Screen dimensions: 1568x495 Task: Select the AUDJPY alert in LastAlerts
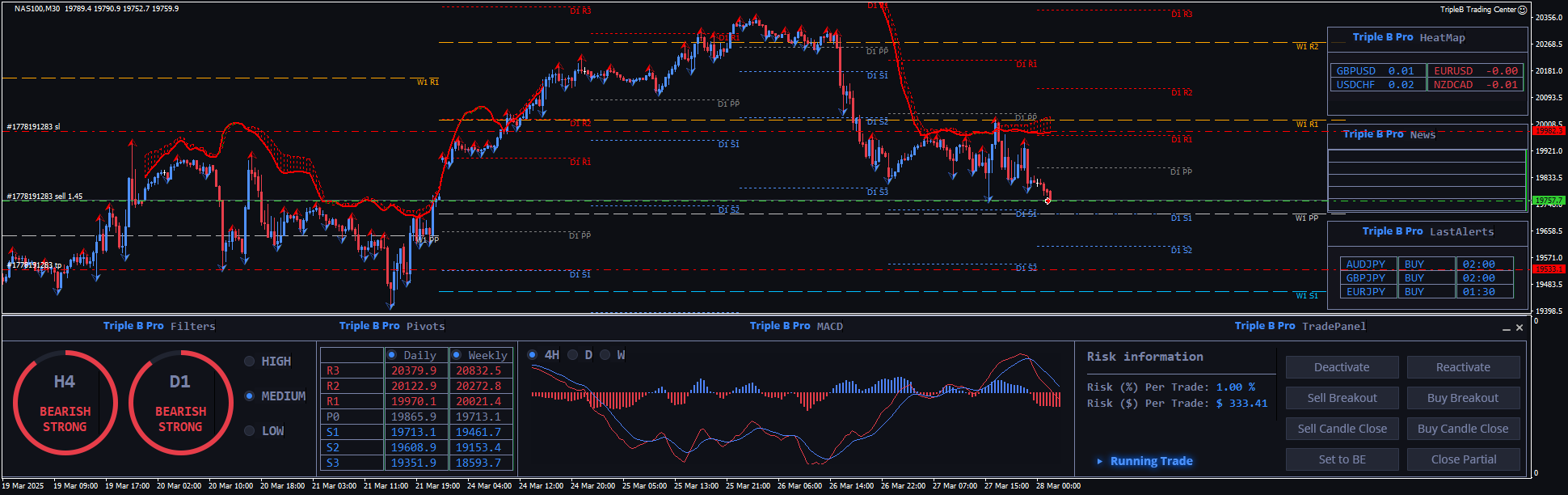1367,264
